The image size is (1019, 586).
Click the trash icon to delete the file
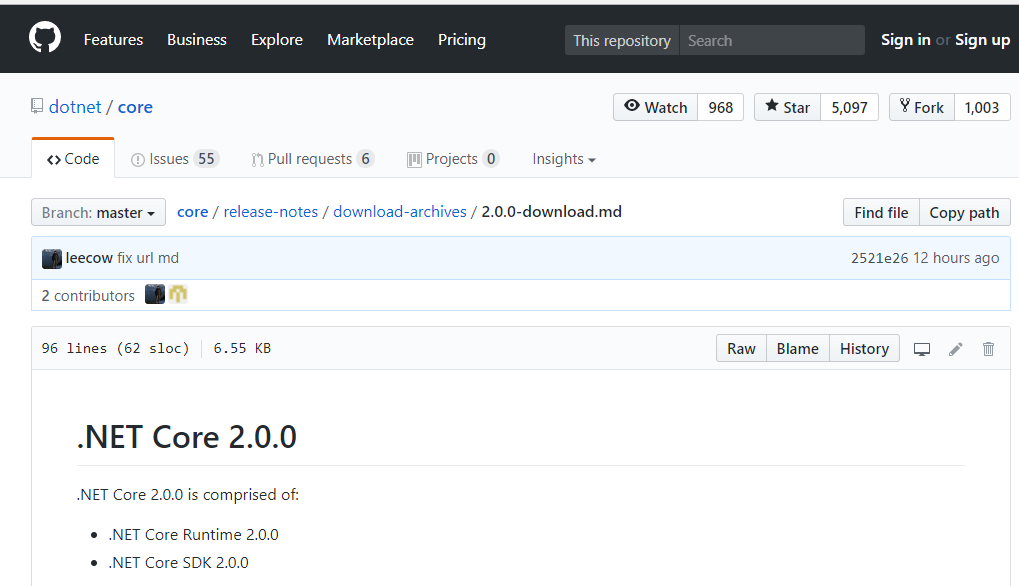[x=988, y=348]
